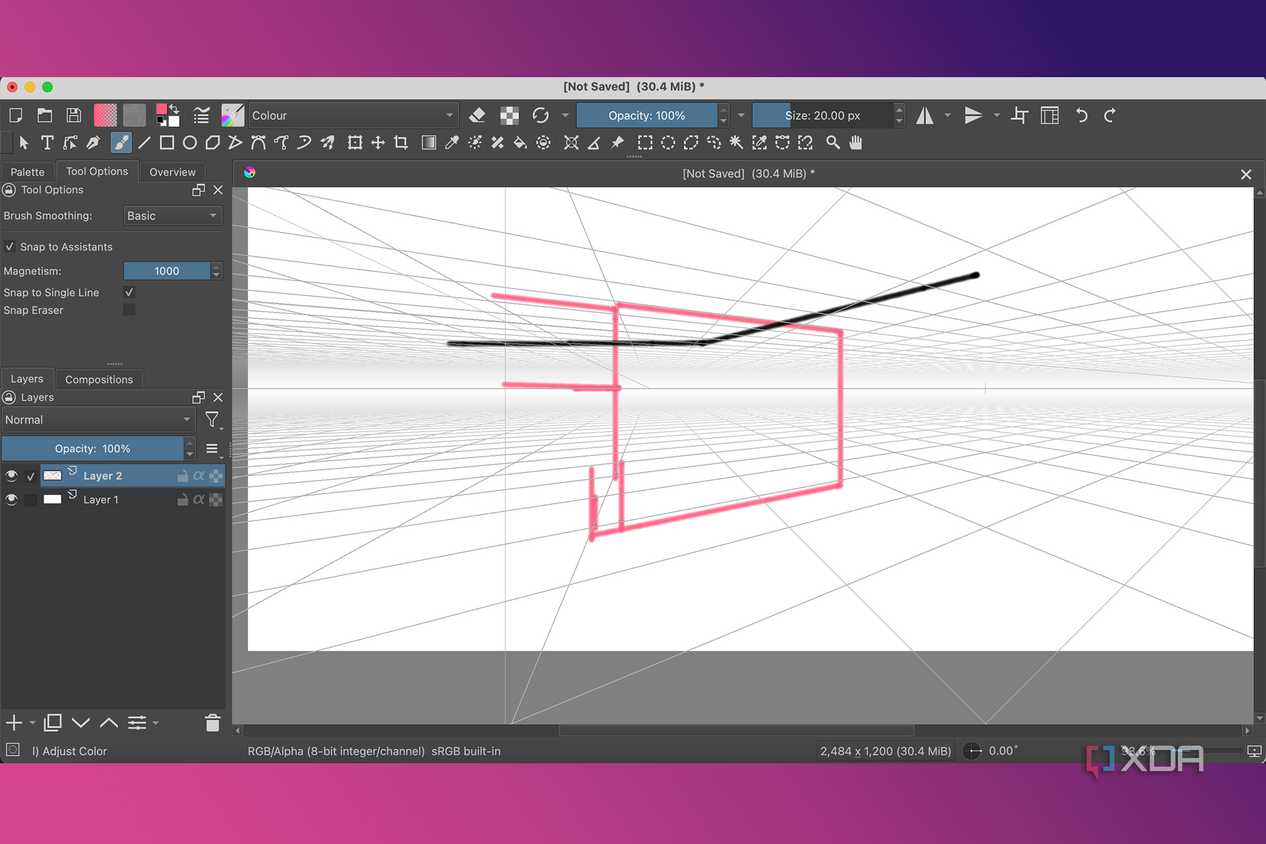Toggle eraser mode in toolbar
This screenshot has height=844, width=1266.
click(x=477, y=116)
